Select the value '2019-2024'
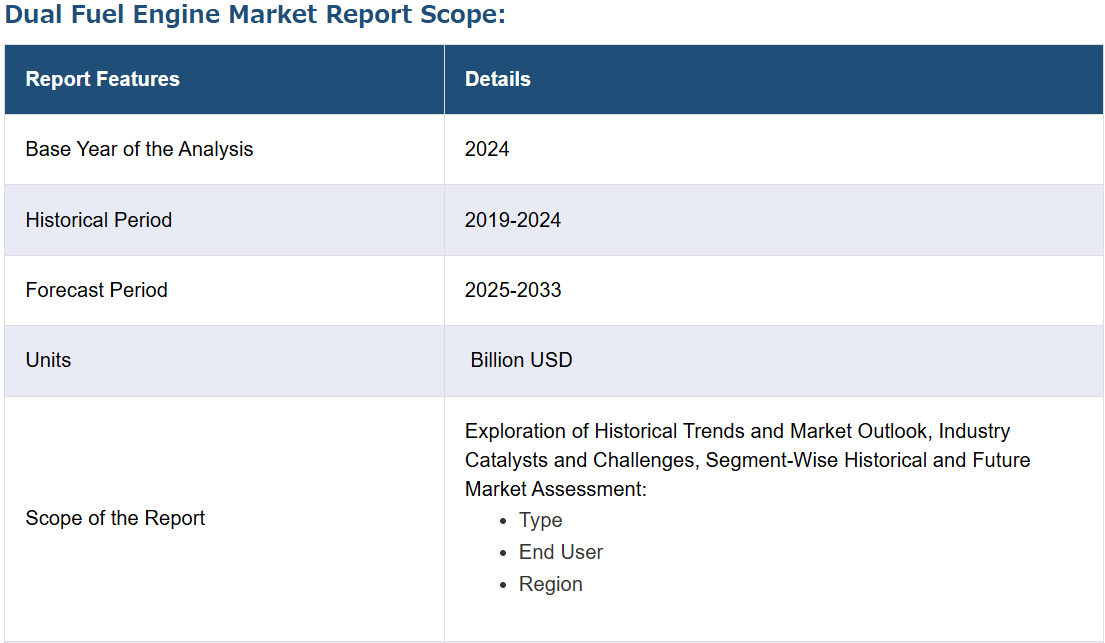 coord(512,220)
